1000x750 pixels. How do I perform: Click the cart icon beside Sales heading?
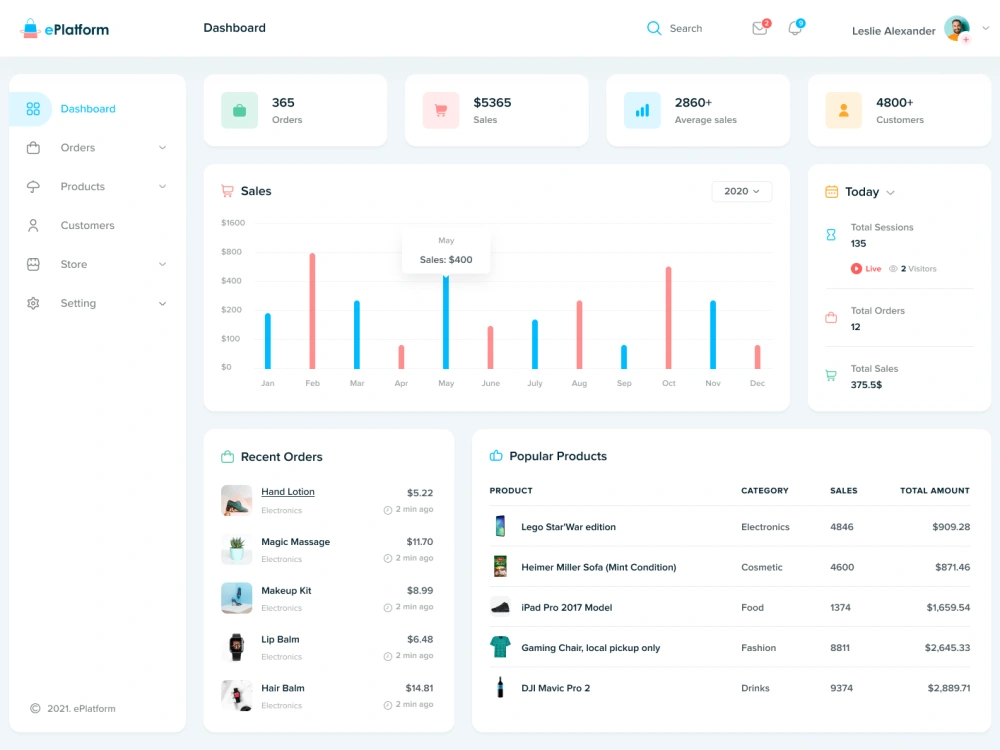coord(227,191)
